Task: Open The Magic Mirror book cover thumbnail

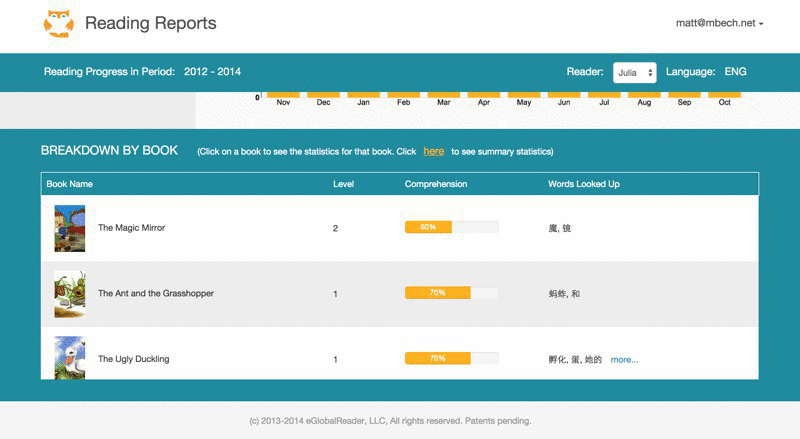Action: click(69, 228)
